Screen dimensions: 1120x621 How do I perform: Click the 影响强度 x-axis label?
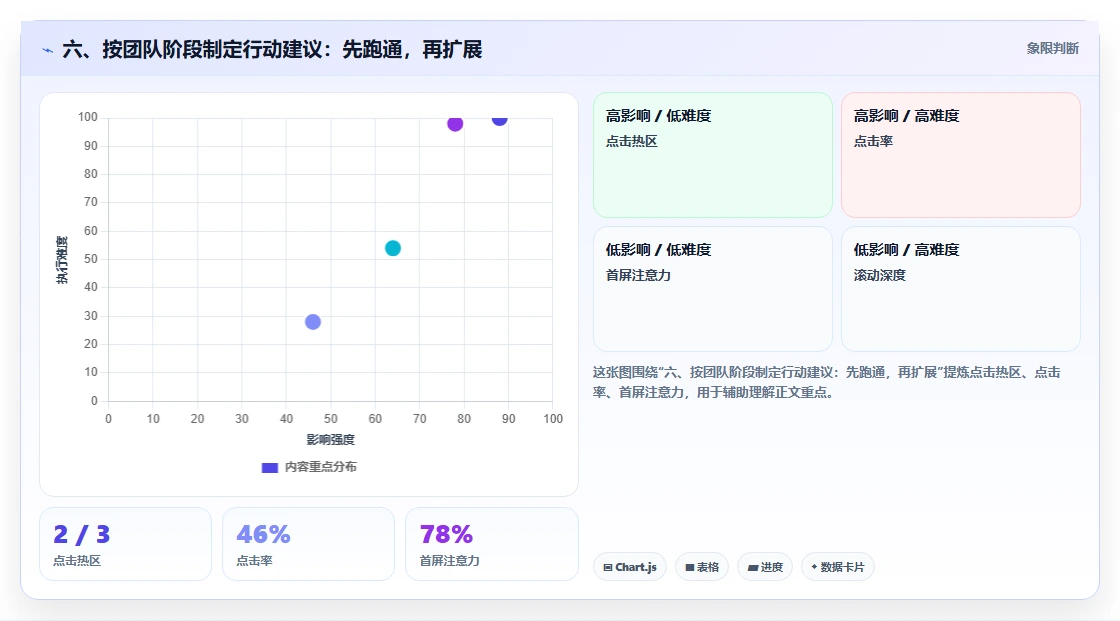click(331, 439)
